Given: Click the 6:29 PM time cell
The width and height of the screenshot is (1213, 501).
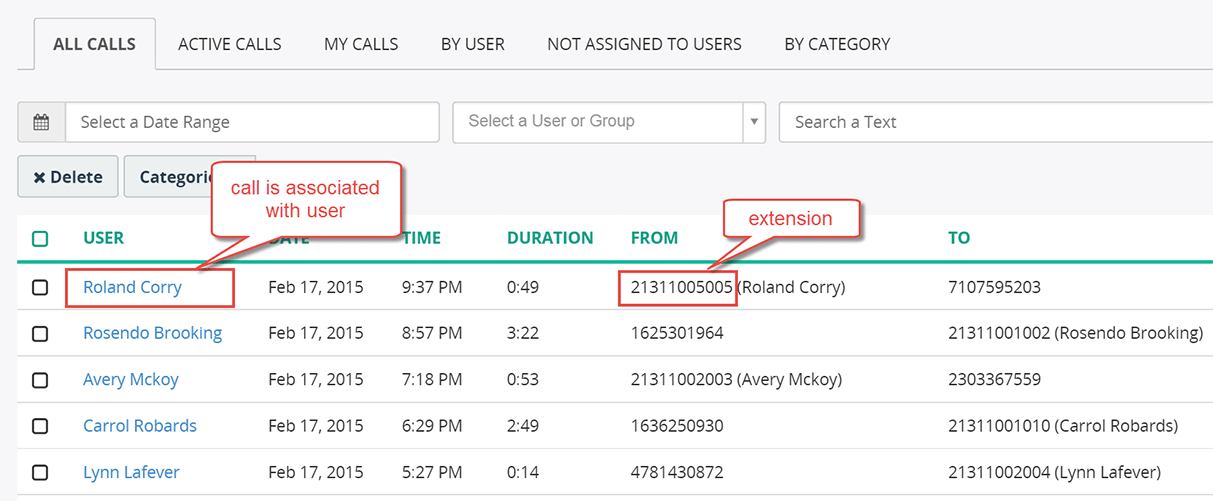Looking at the screenshot, I should click(432, 425).
